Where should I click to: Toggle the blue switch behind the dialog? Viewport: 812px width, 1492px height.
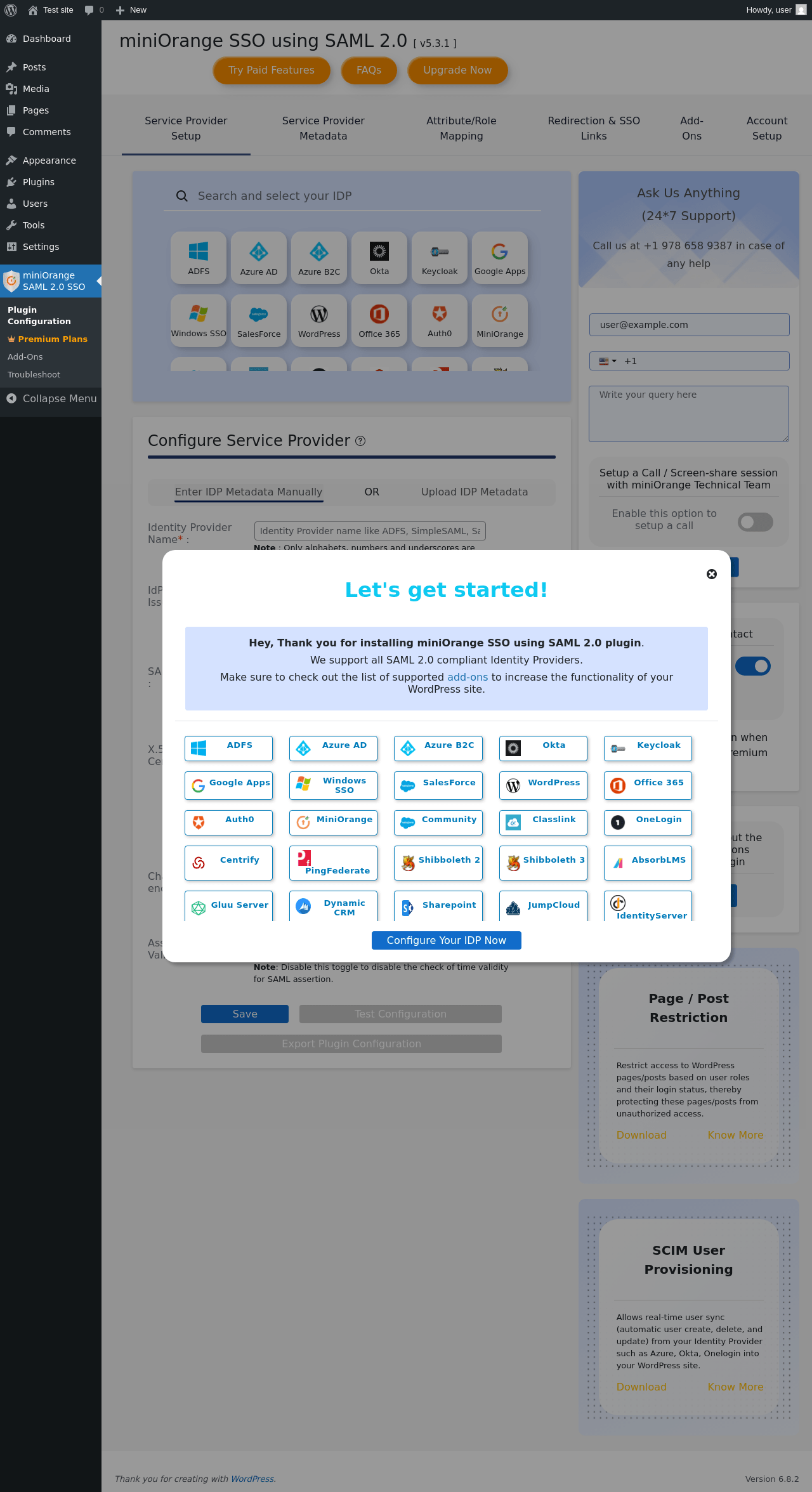[x=753, y=666]
